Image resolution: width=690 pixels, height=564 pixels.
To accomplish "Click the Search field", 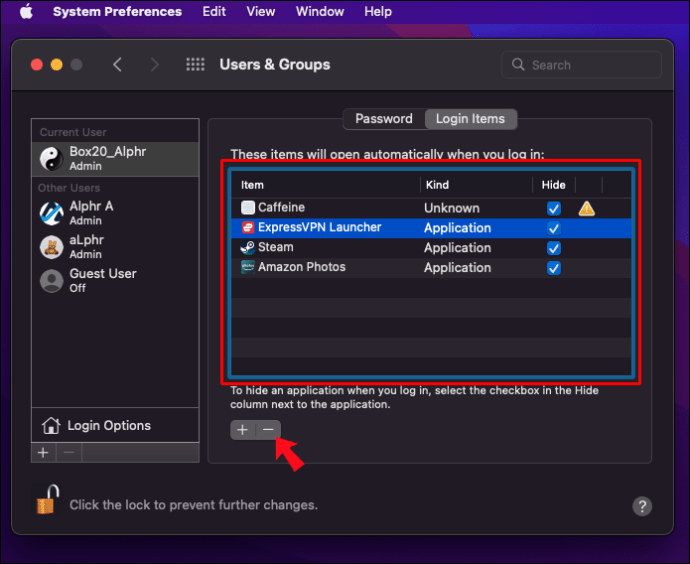I will [x=581, y=65].
